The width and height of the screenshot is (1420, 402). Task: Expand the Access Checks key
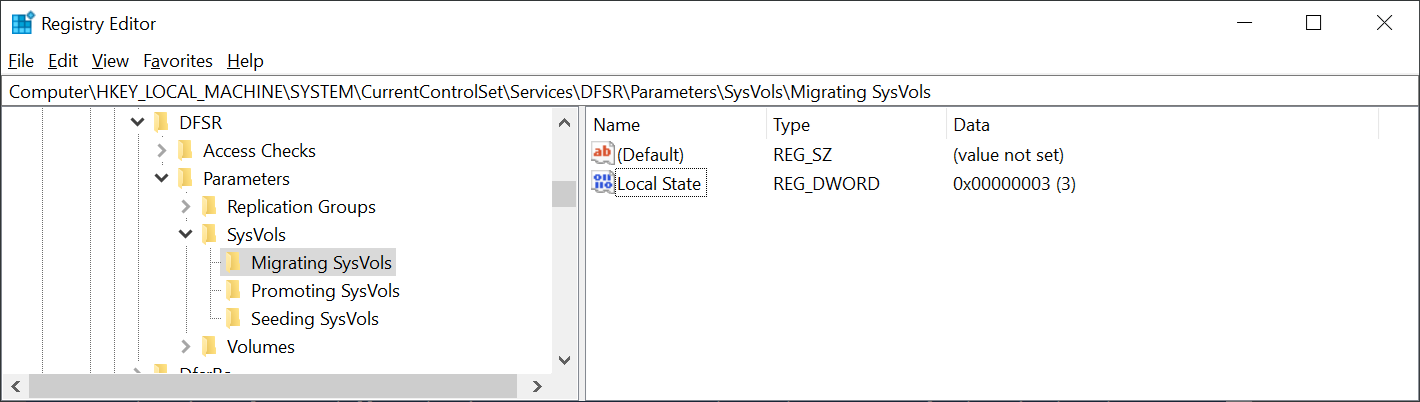tap(162, 151)
